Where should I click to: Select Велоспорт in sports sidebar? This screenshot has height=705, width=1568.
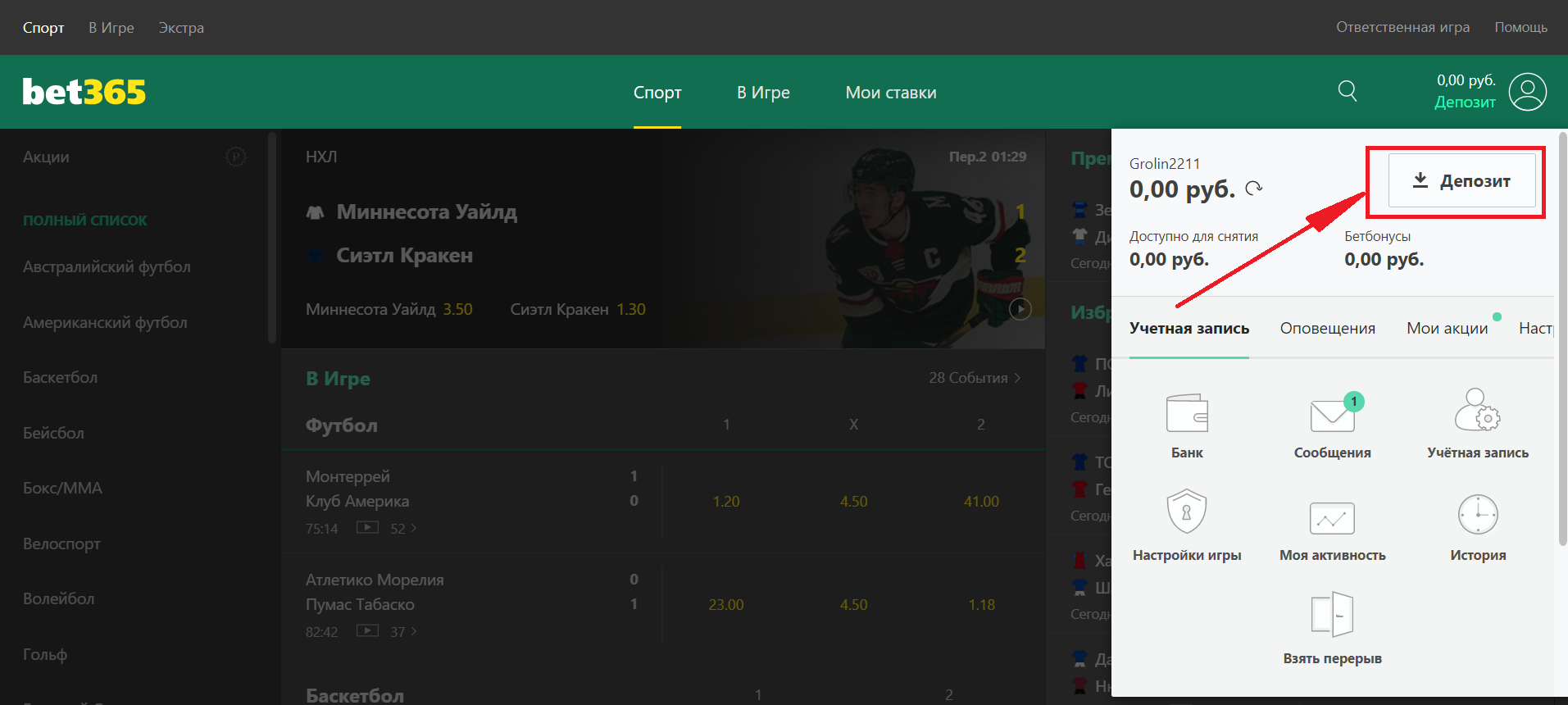point(61,544)
